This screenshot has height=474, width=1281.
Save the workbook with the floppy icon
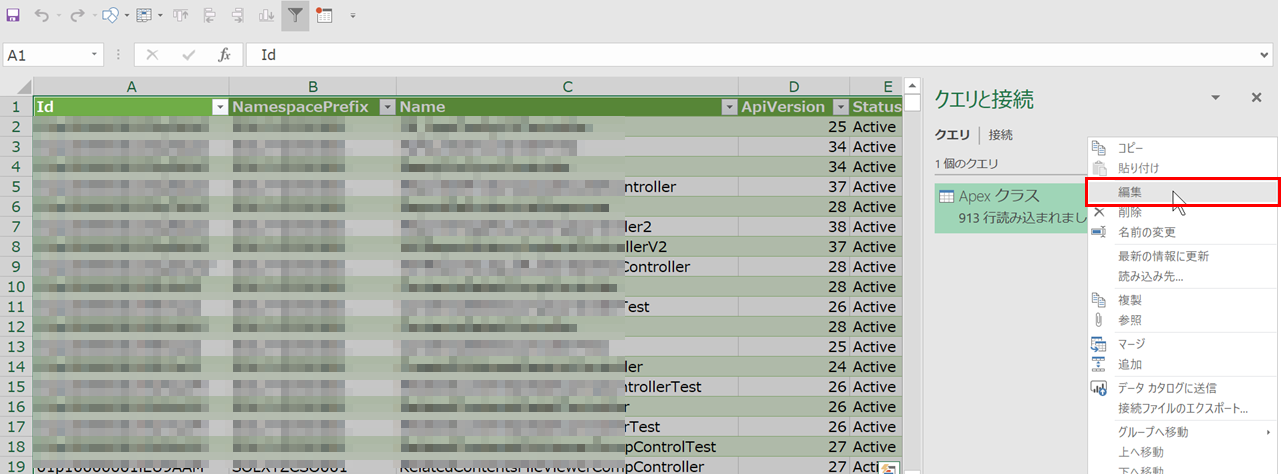13,16
